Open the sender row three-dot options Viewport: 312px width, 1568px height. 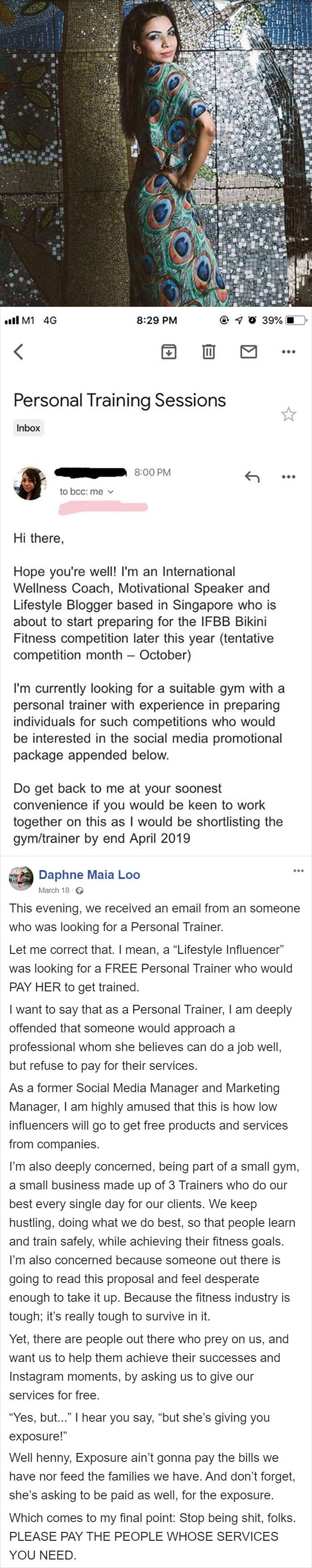coord(288,477)
